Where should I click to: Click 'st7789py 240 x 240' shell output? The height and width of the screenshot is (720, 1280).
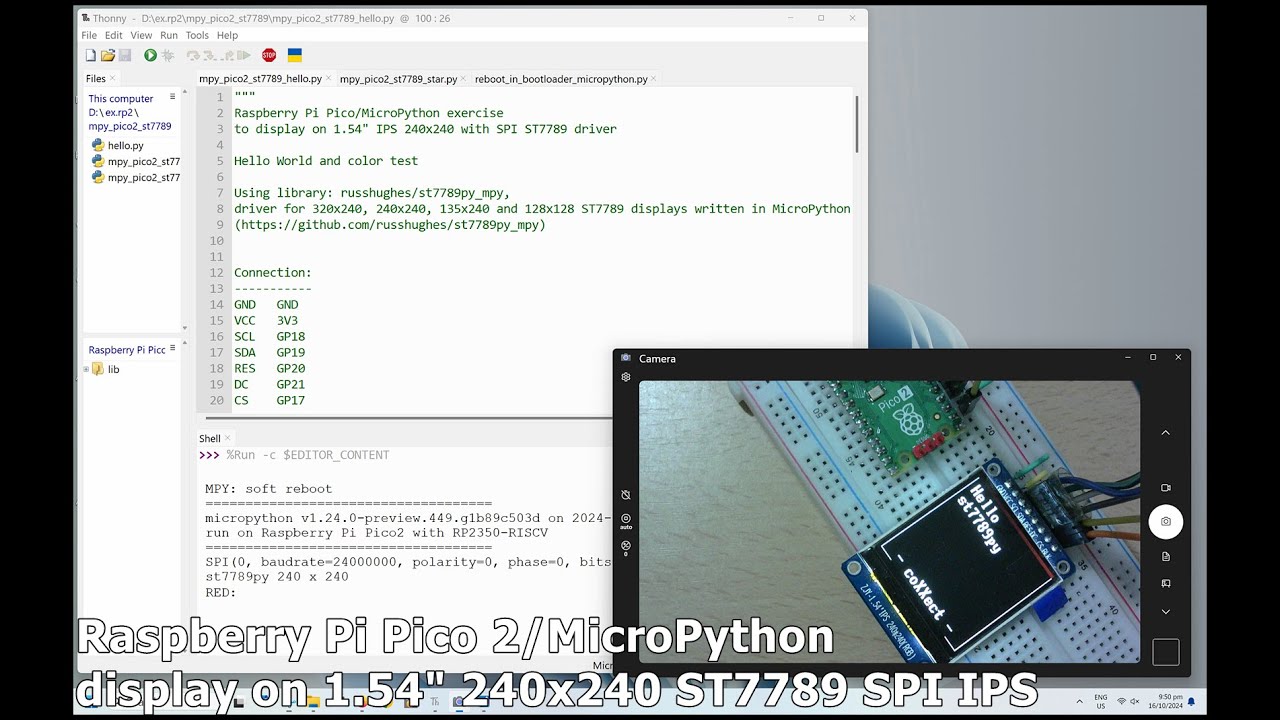(x=277, y=577)
